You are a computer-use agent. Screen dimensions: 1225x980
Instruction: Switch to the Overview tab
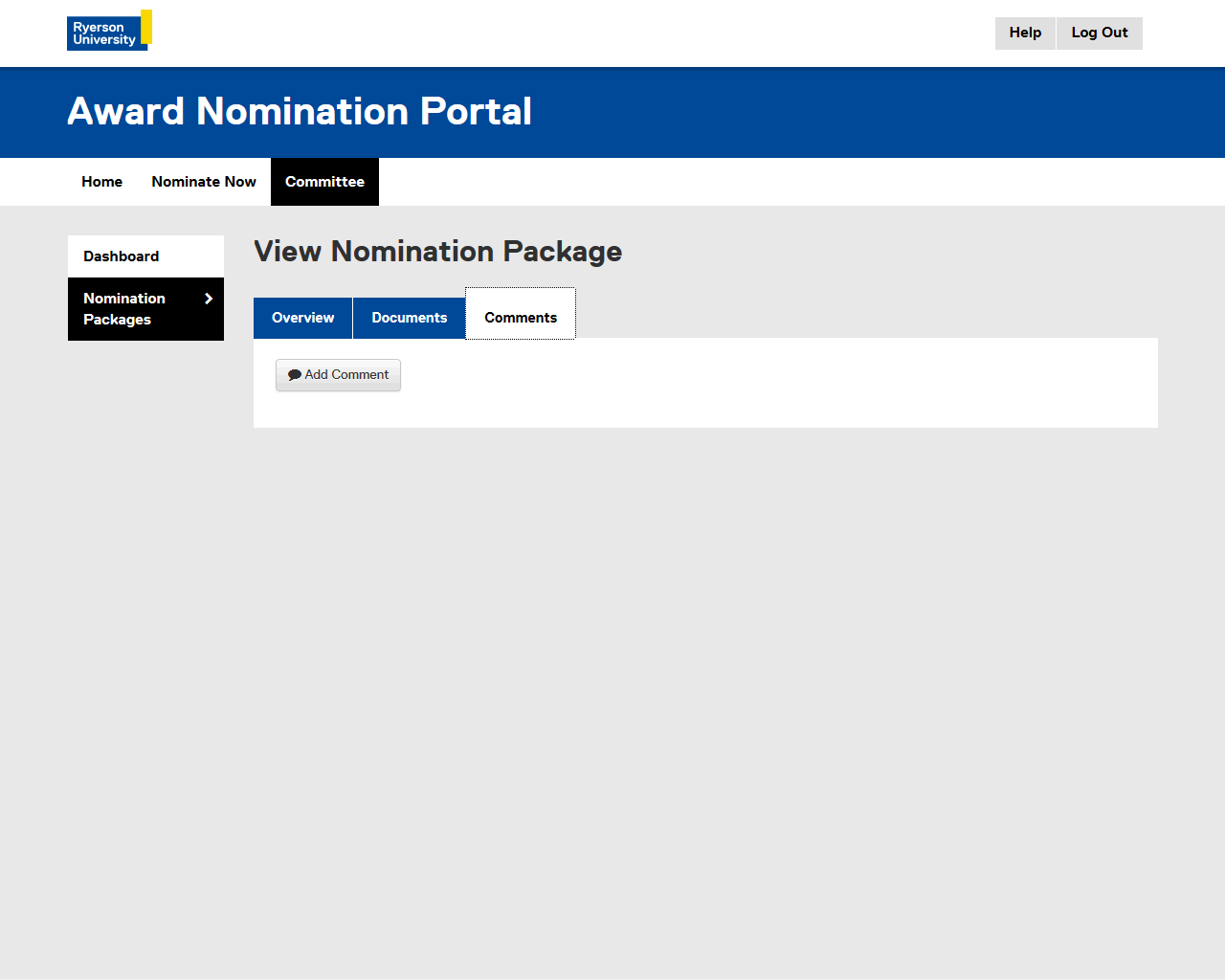[302, 318]
